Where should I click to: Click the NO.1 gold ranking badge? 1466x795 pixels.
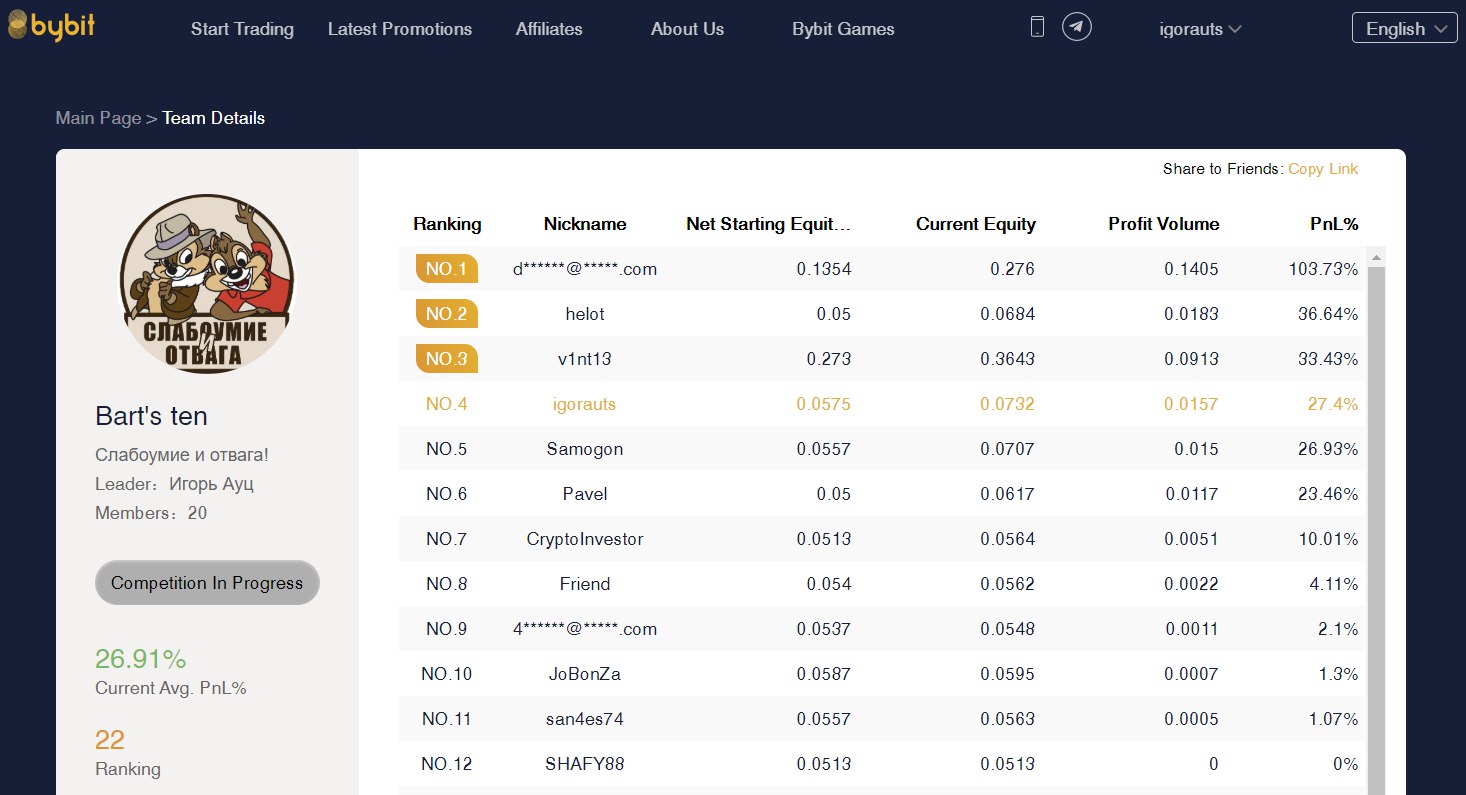click(x=446, y=269)
